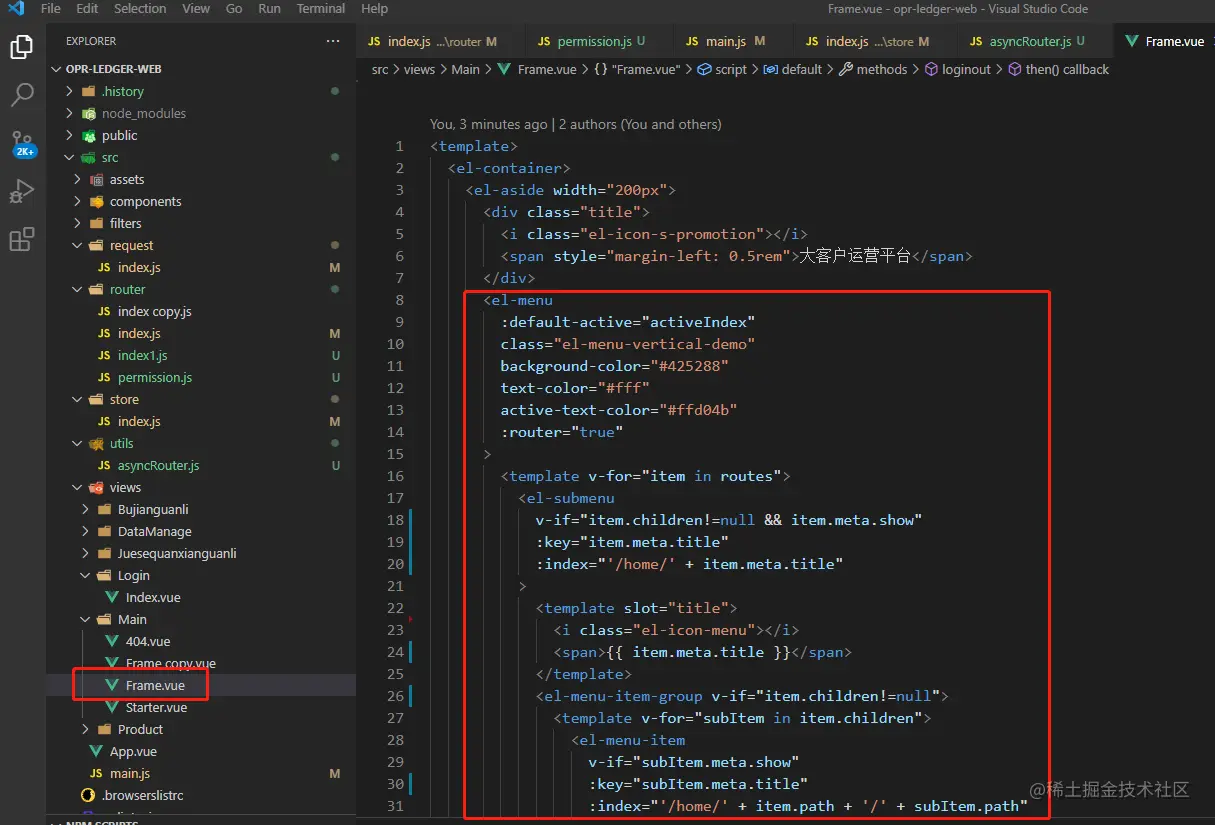Expand the Juesequanxianguanli folder
Image resolution: width=1215 pixels, height=825 pixels.
[x=176, y=553]
